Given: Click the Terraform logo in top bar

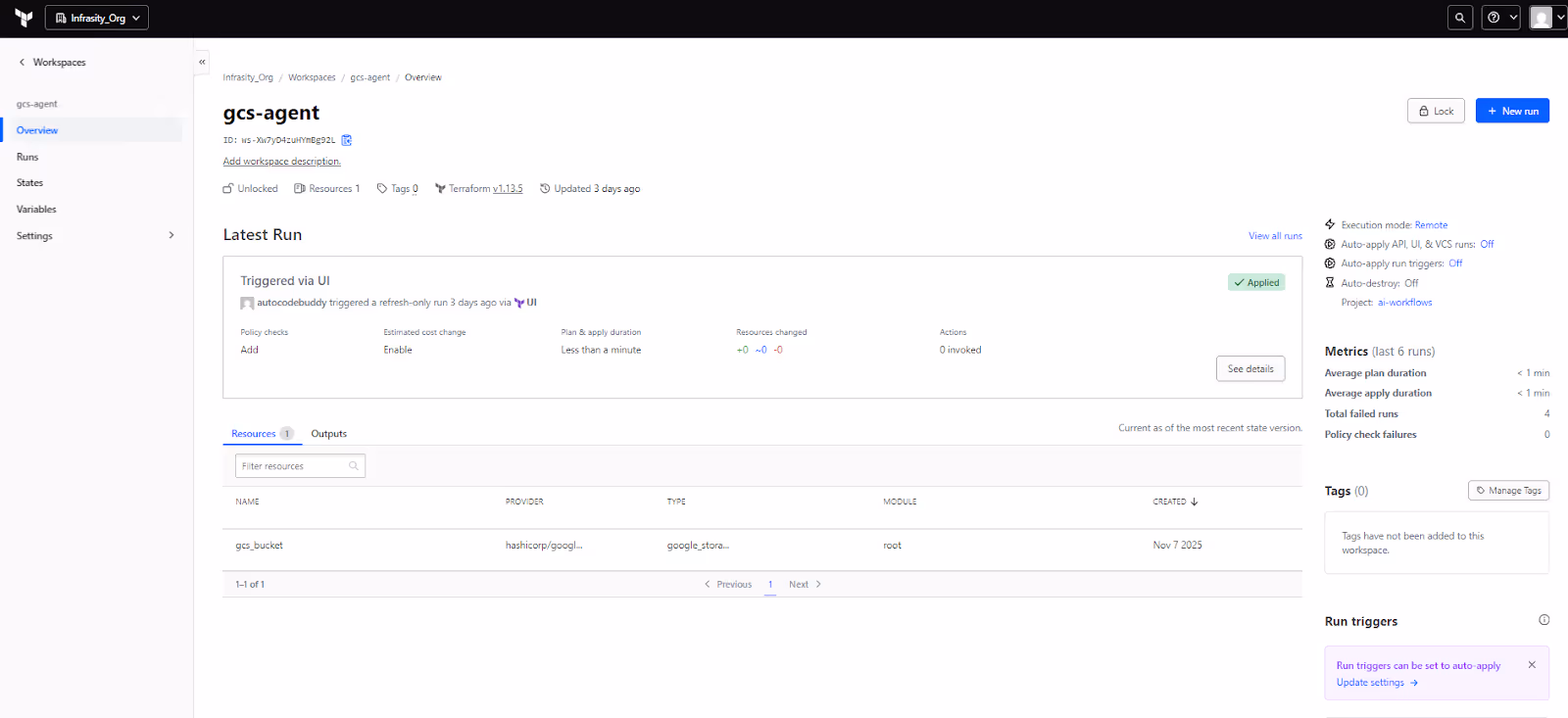Looking at the screenshot, I should click(x=24, y=18).
